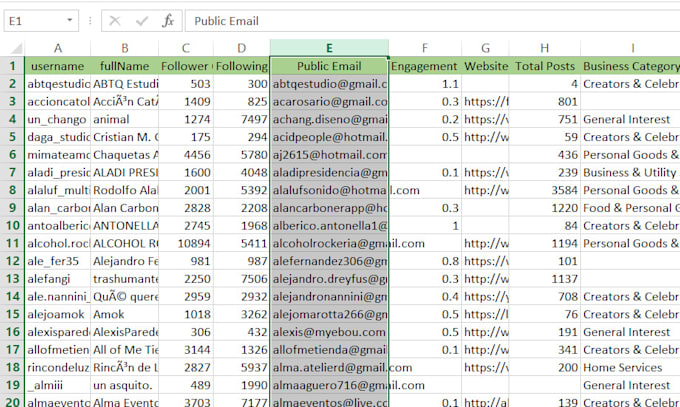This screenshot has width=680, height=407.
Task: Select row 16 header
Action: click(12, 332)
